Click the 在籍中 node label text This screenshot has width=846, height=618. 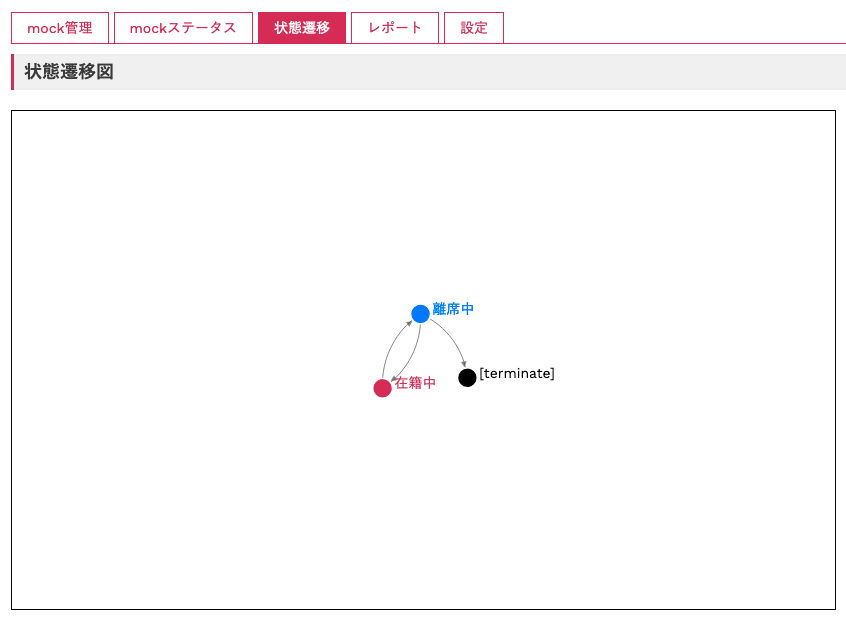tap(416, 382)
